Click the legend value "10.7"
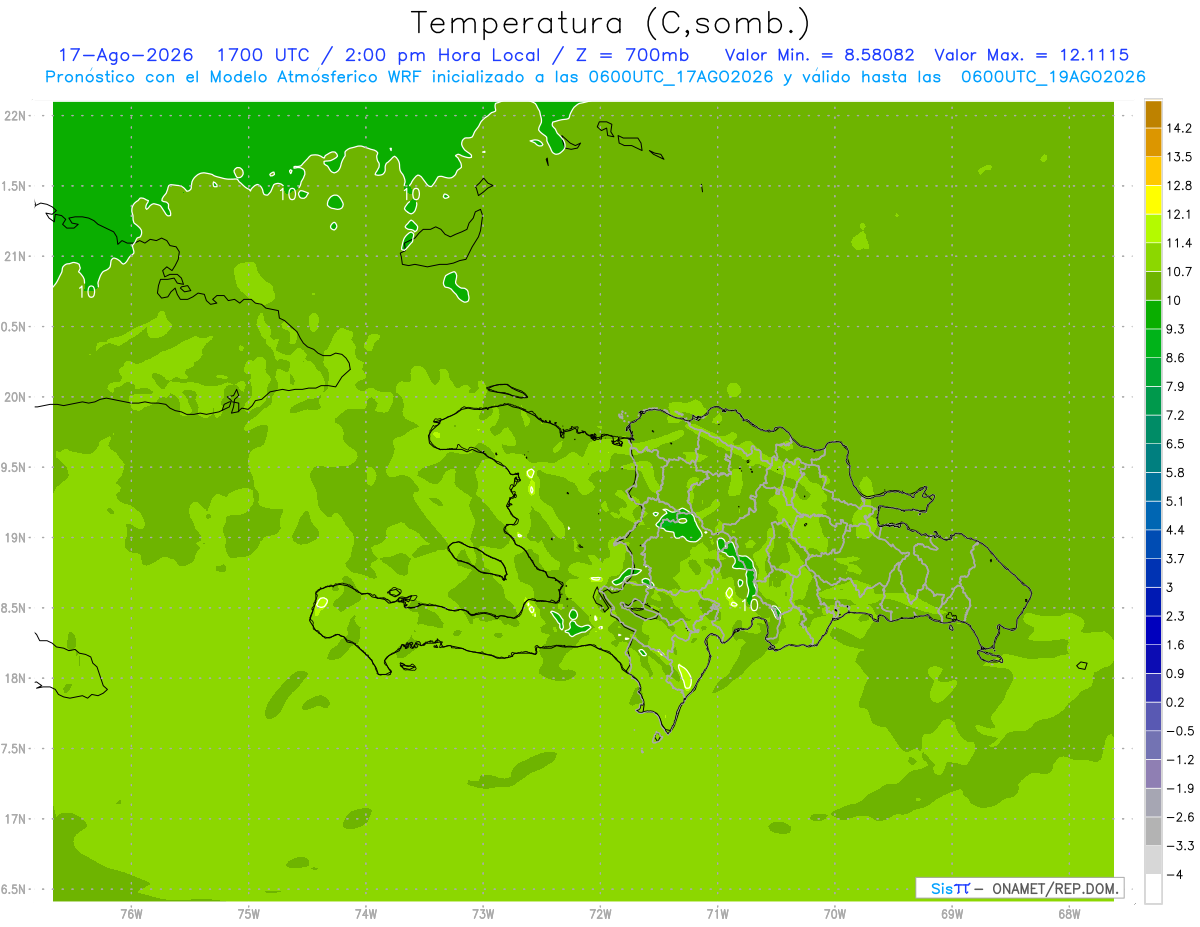Screen dimensions: 1200x927 pos(1179,272)
